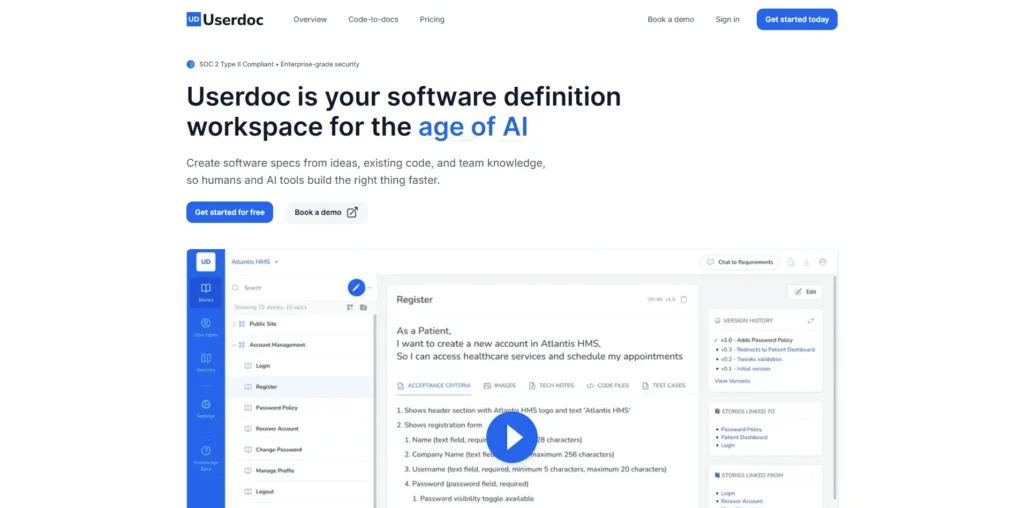Open the User types sidebar icon
This screenshot has height=508, width=1024.
206,328
